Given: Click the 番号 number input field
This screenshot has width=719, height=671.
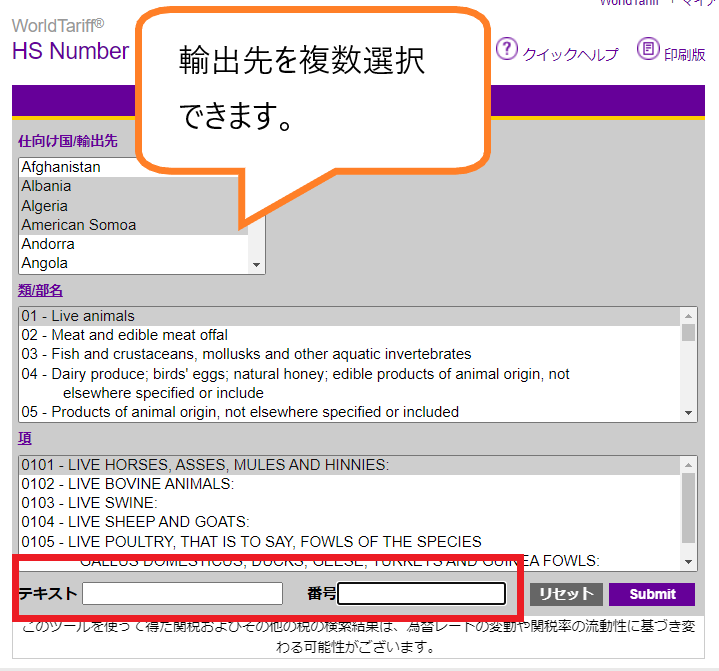Looking at the screenshot, I should click(x=421, y=594).
